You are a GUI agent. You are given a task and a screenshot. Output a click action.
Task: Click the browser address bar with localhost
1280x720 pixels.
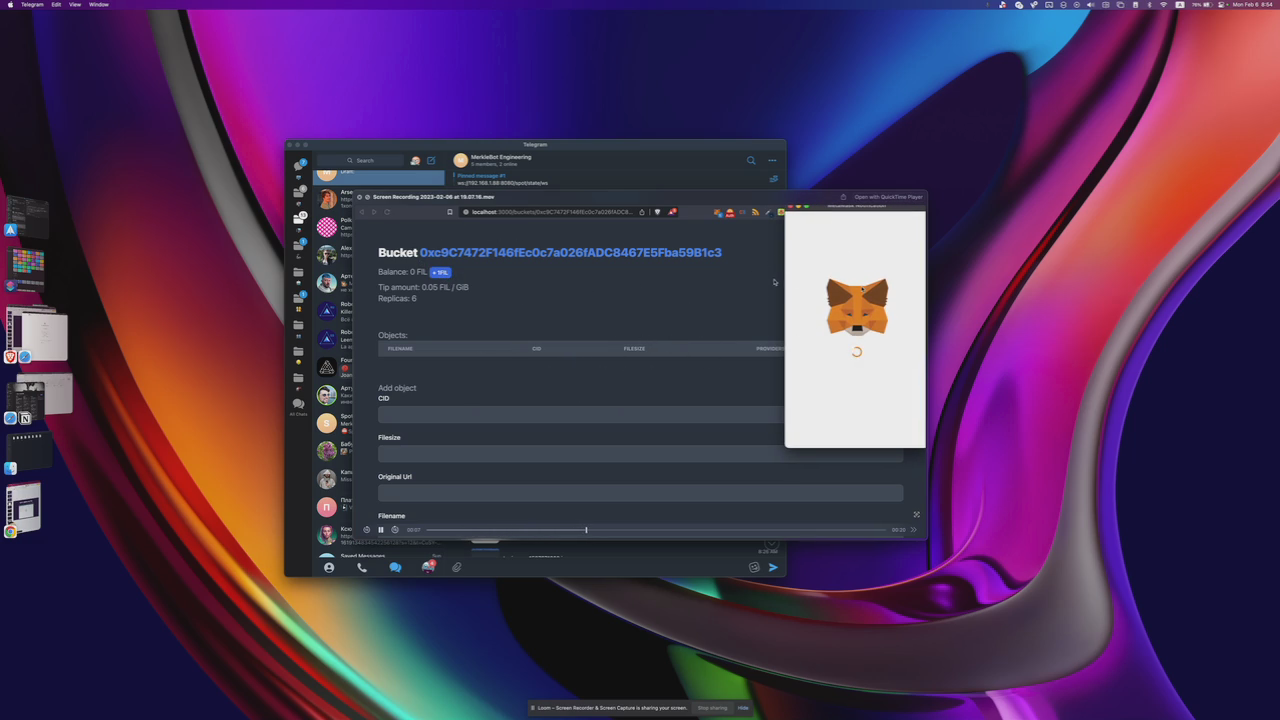pyautogui.click(x=550, y=212)
